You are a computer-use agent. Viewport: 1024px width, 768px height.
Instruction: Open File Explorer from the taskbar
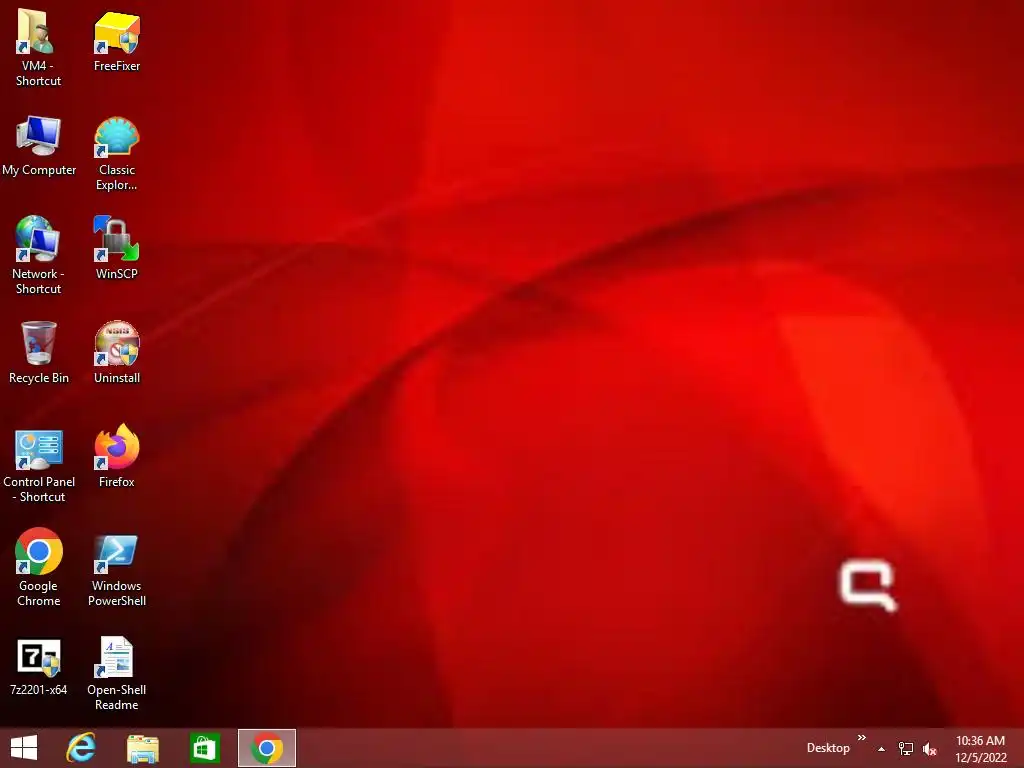pyautogui.click(x=142, y=748)
